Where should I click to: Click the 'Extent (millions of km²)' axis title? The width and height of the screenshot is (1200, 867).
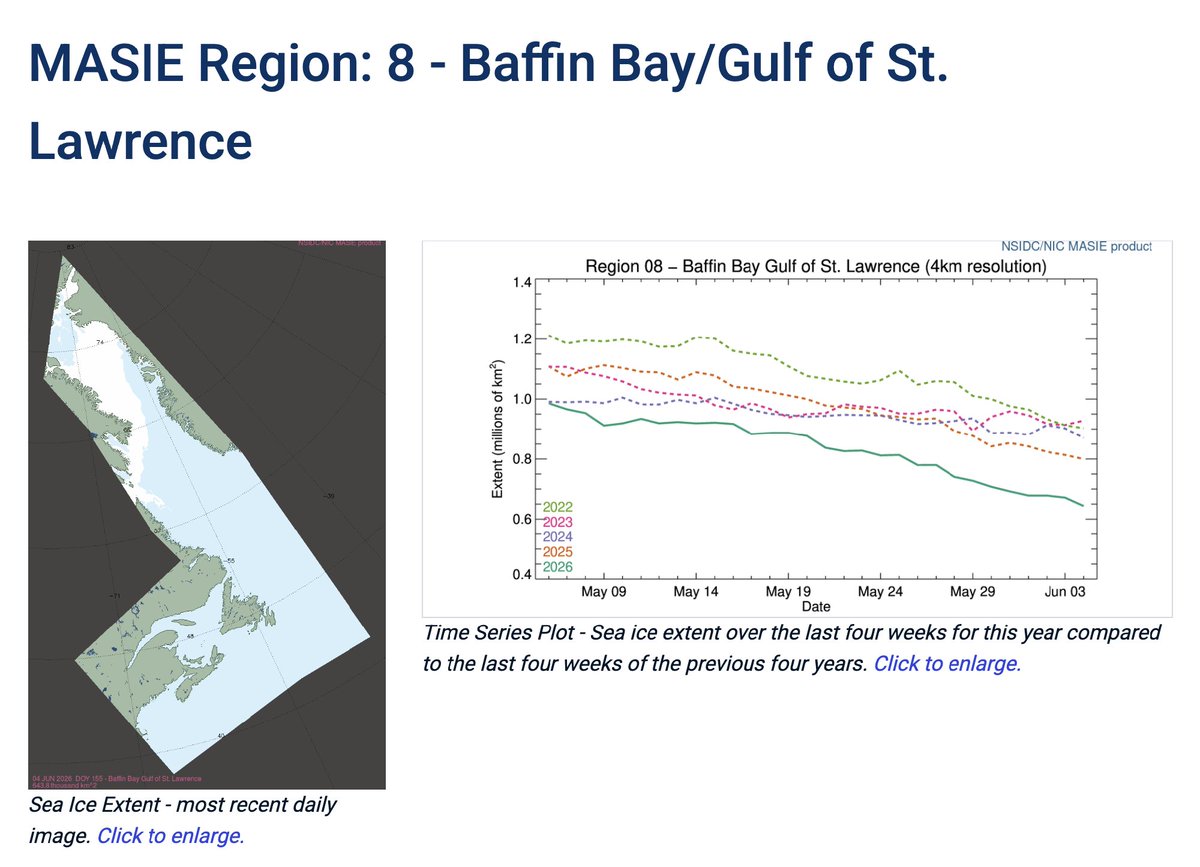pos(497,428)
